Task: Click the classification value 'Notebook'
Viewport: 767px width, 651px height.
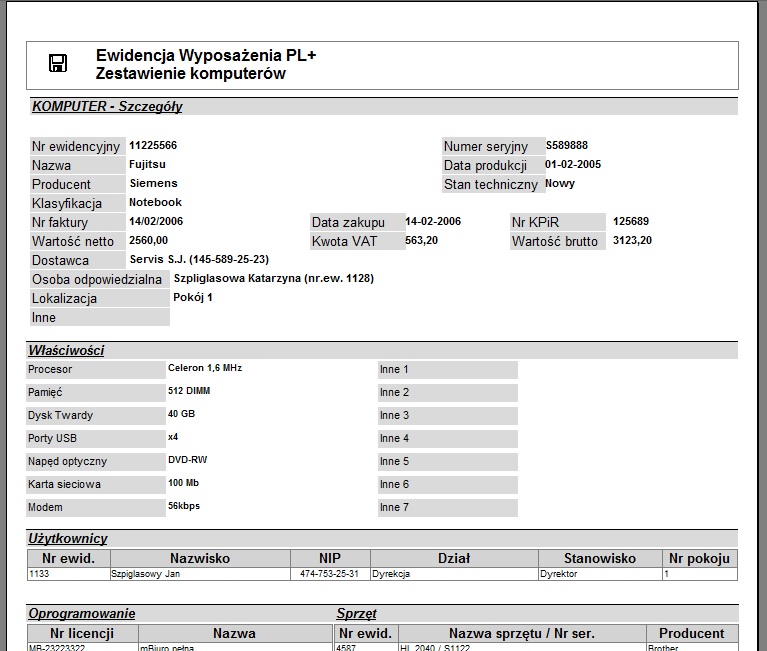Action: coord(156,202)
